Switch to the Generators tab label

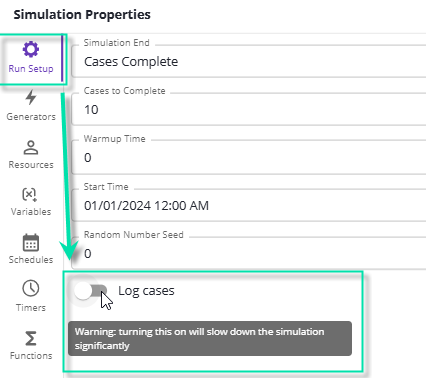coord(31,117)
